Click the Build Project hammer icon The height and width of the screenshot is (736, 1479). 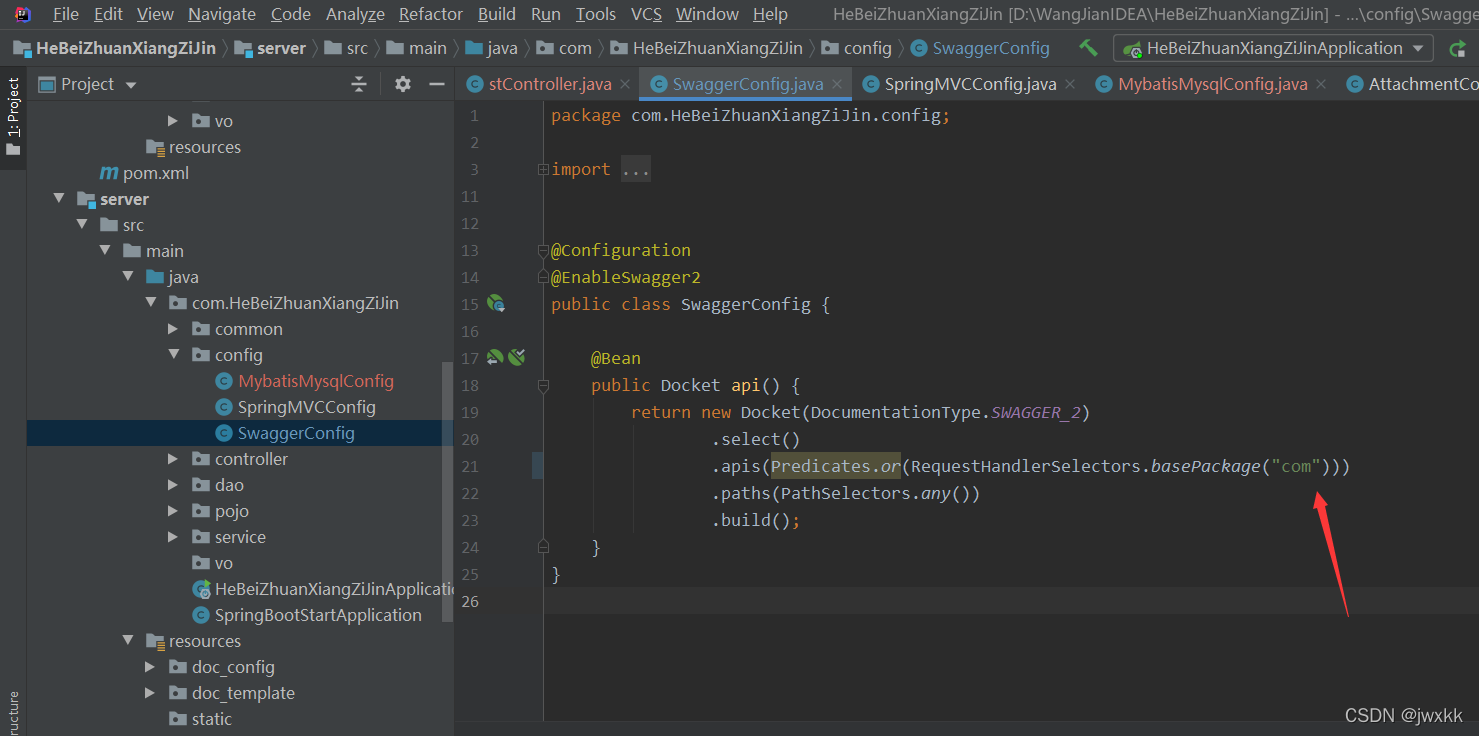(x=1088, y=48)
